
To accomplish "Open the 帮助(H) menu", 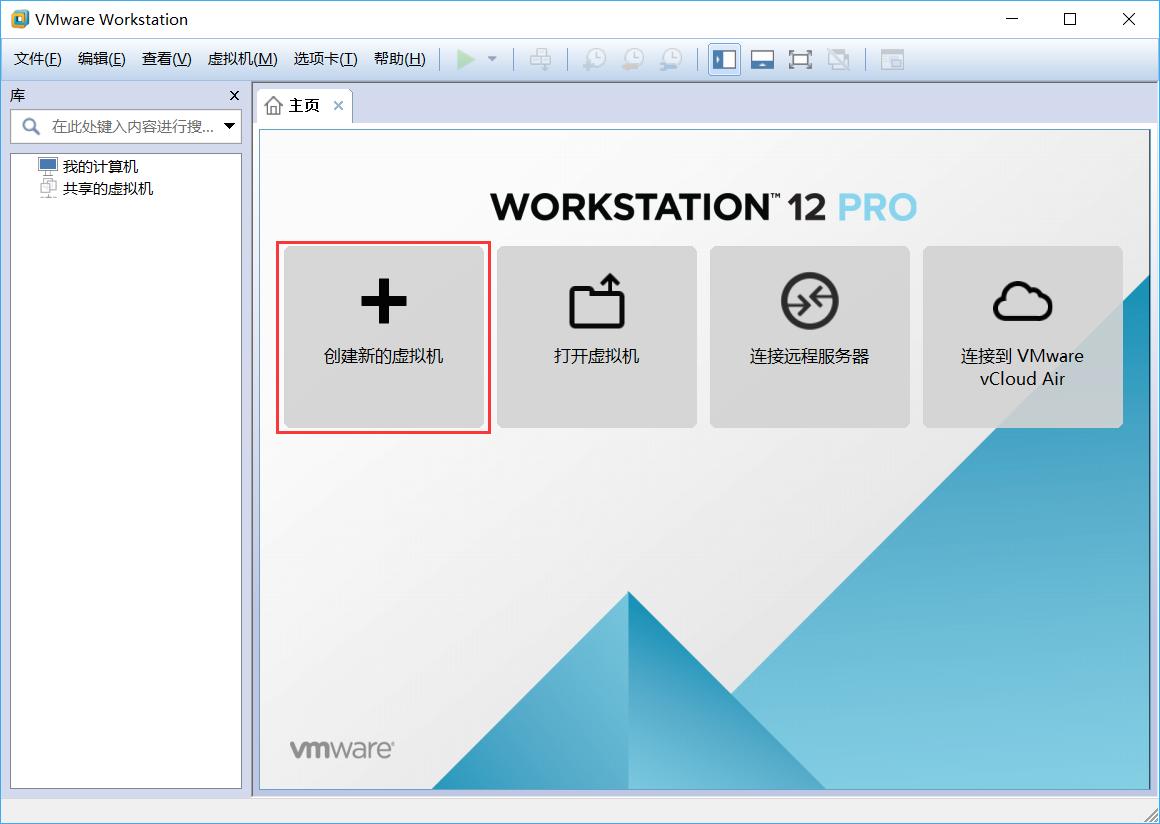I will 399,59.
